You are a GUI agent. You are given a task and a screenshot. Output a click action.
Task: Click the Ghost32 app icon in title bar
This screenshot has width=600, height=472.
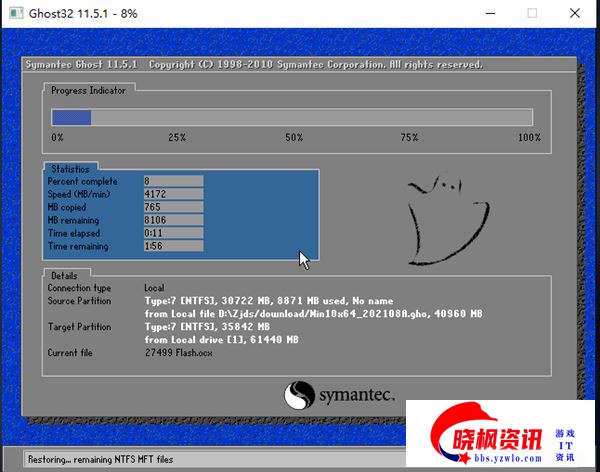click(16, 13)
